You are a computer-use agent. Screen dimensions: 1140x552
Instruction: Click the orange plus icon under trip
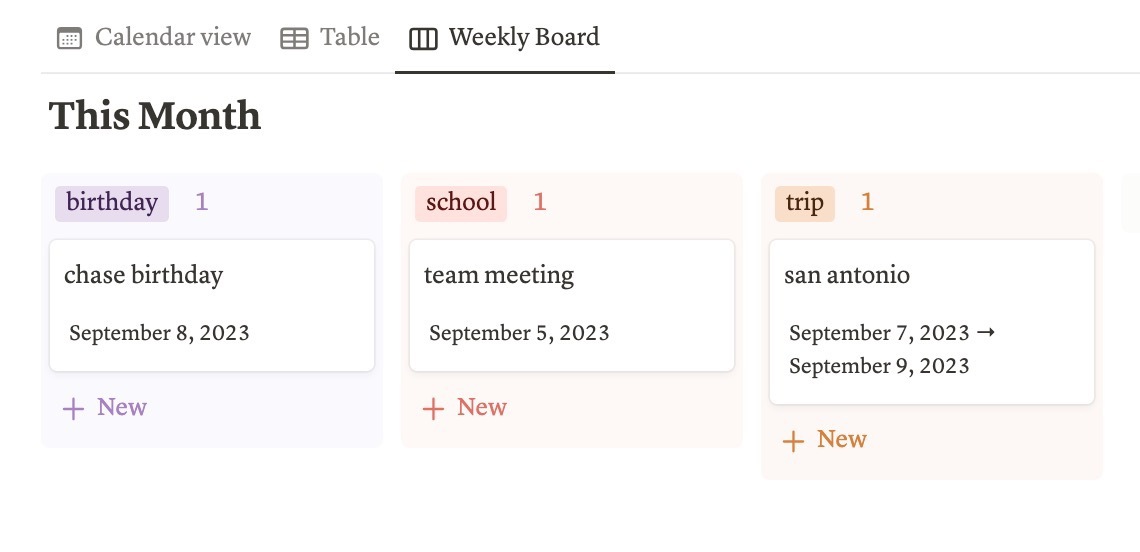[793, 441]
